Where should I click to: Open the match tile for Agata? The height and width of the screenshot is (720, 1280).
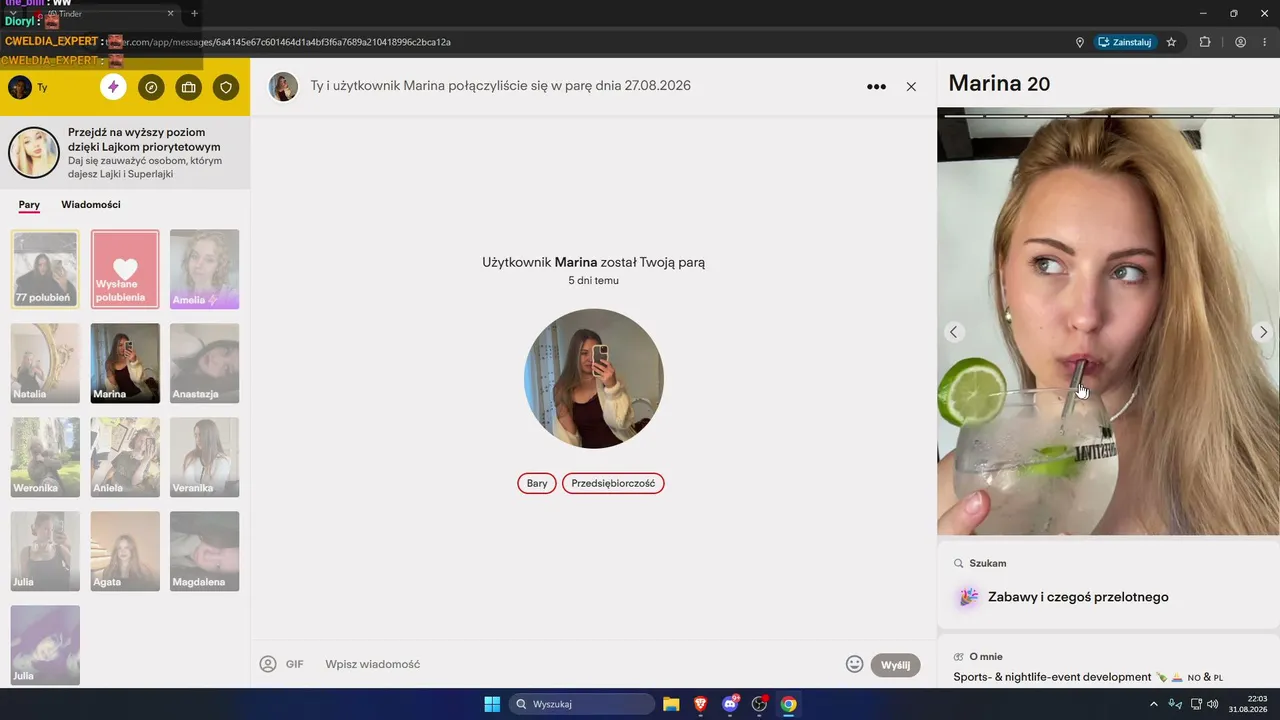(x=125, y=551)
